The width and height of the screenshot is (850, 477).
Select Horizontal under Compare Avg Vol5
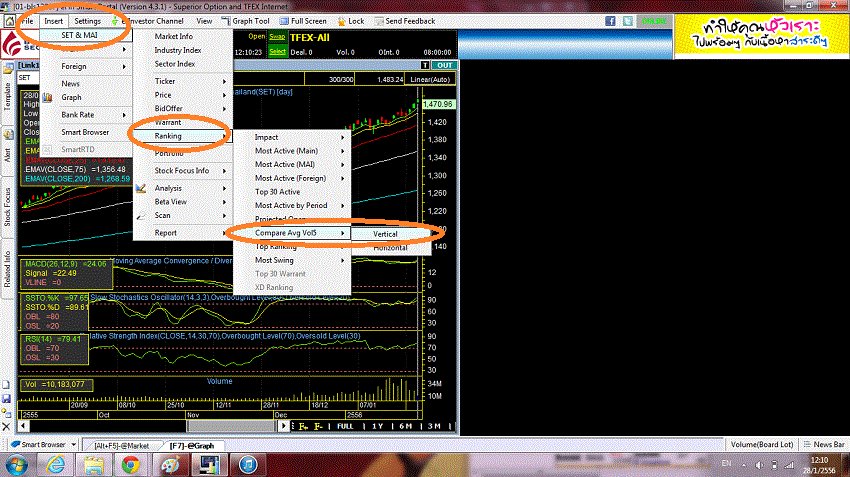point(391,248)
